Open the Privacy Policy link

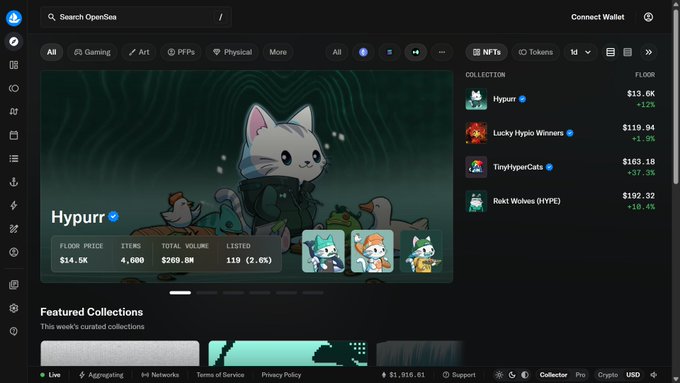pos(281,375)
